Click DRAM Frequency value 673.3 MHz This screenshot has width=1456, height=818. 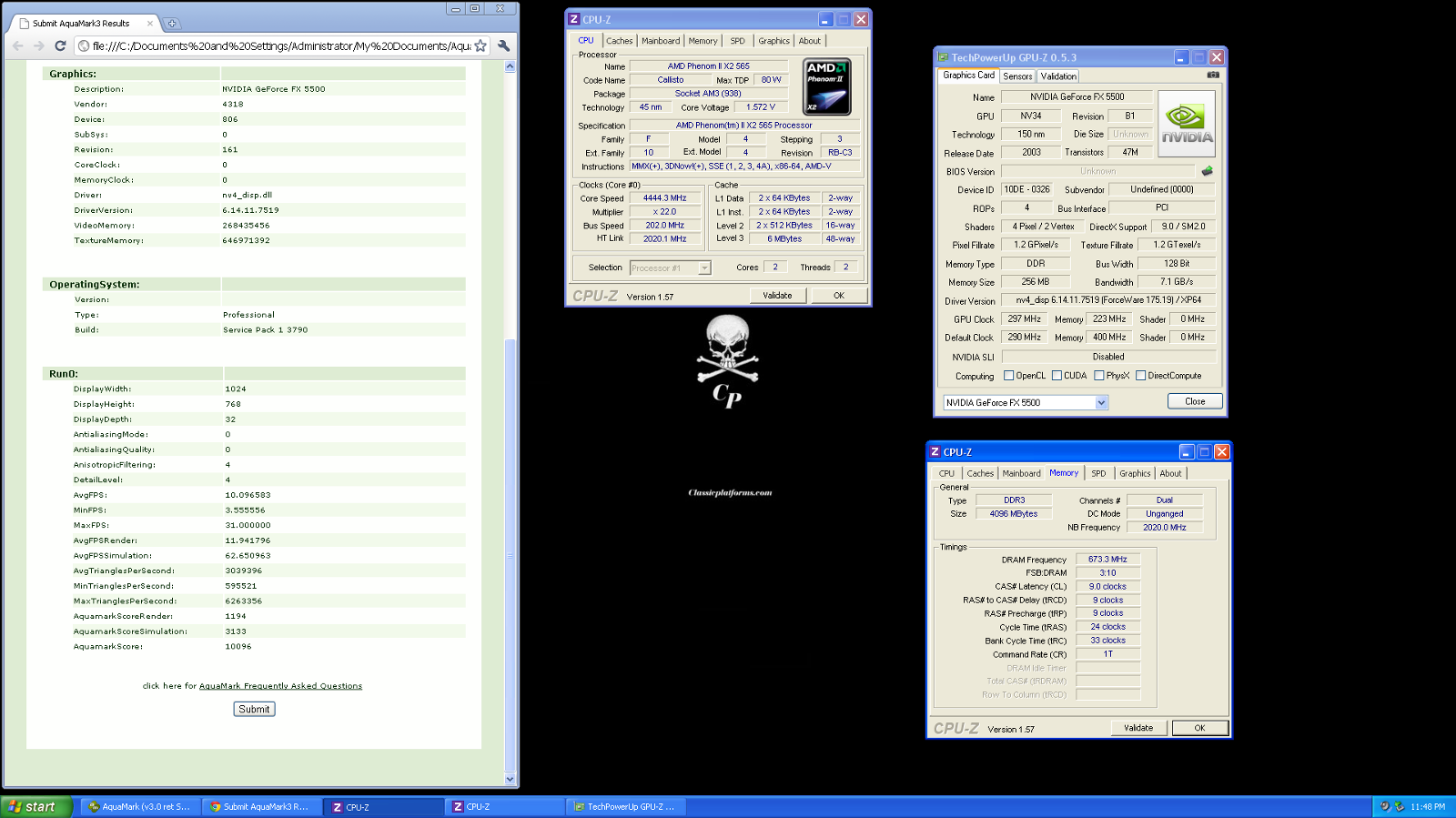[1107, 560]
